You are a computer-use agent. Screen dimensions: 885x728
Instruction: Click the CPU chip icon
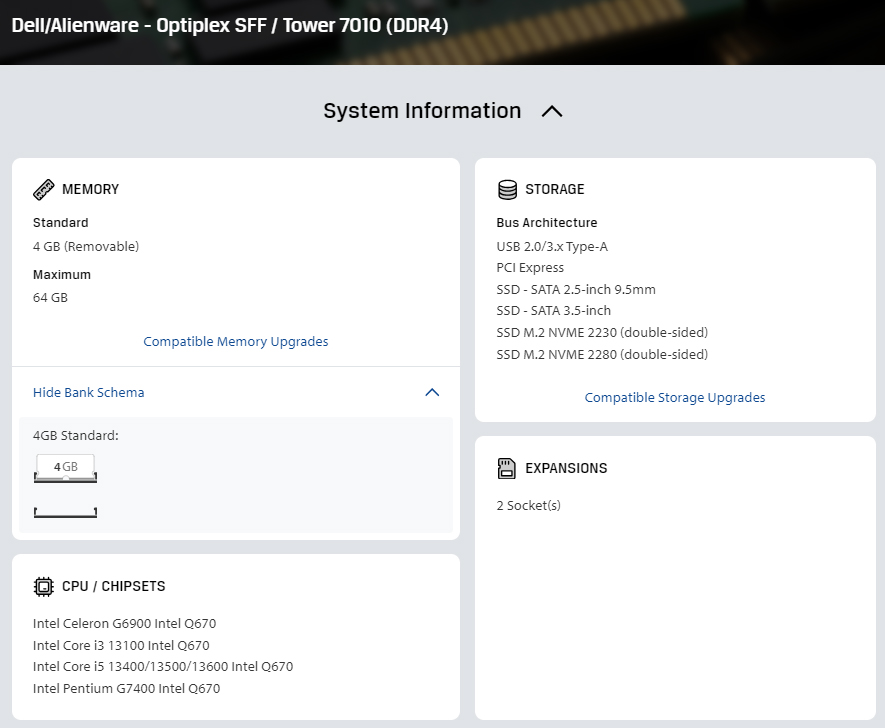coord(43,587)
